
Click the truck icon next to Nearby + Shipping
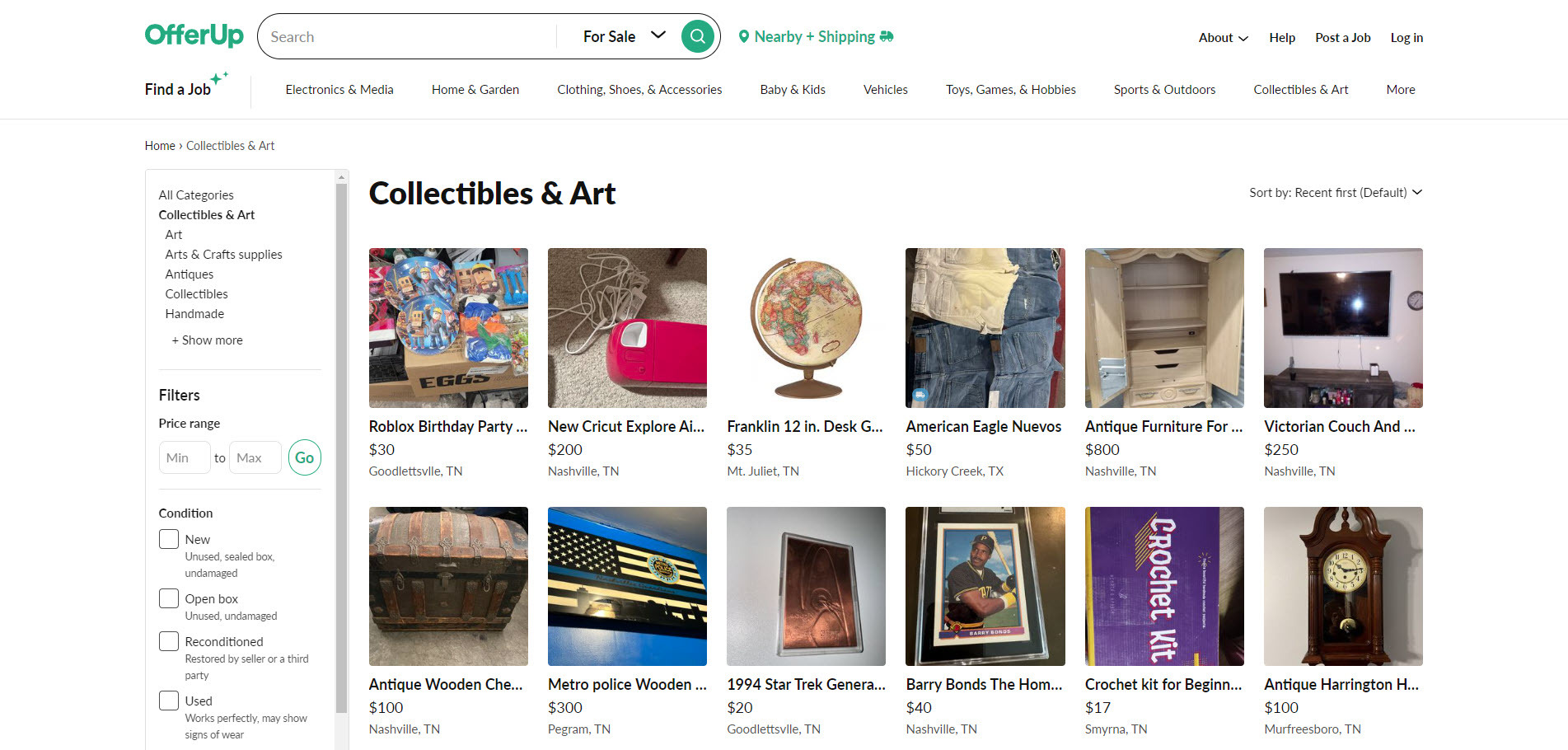887,36
